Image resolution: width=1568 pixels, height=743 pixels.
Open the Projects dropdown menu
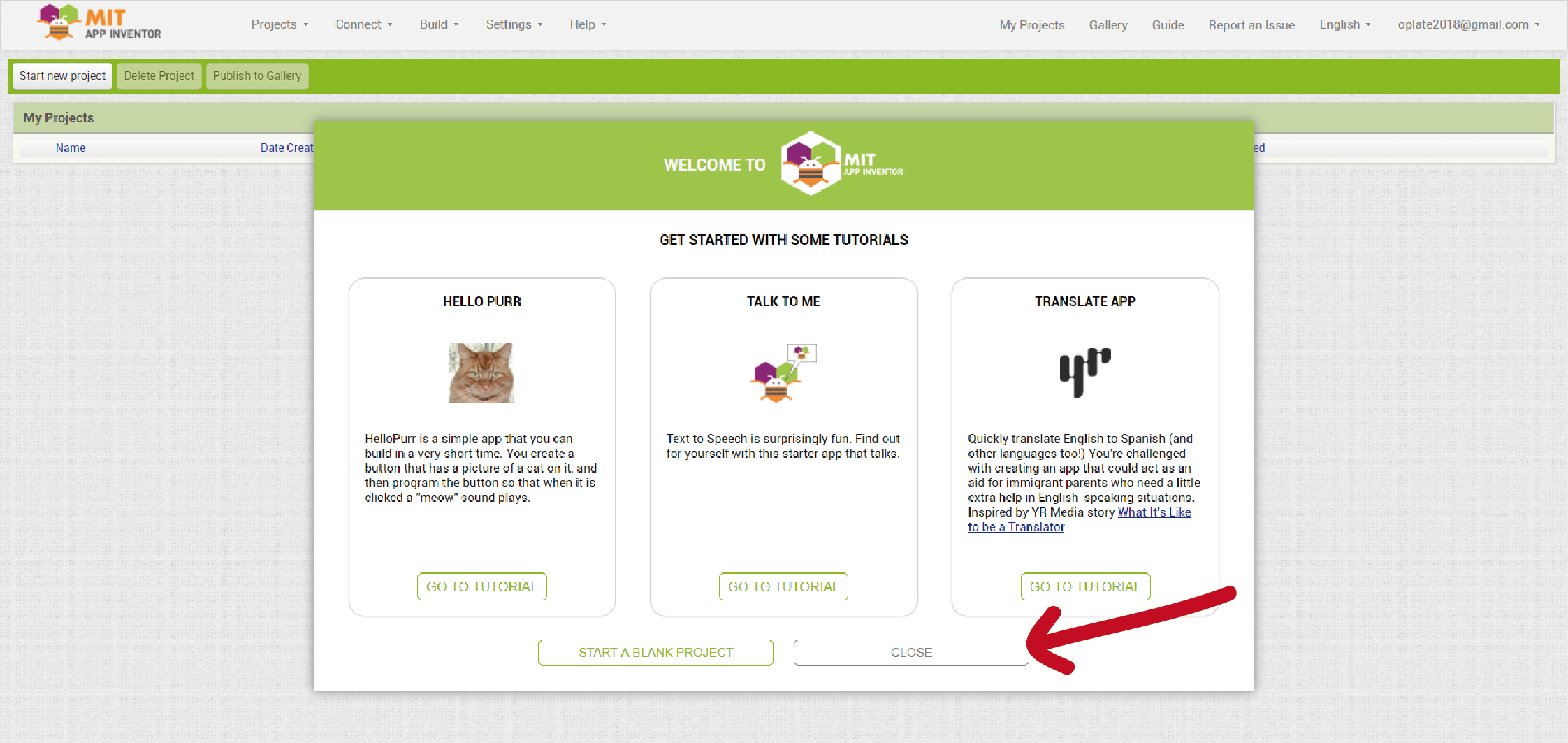point(280,24)
